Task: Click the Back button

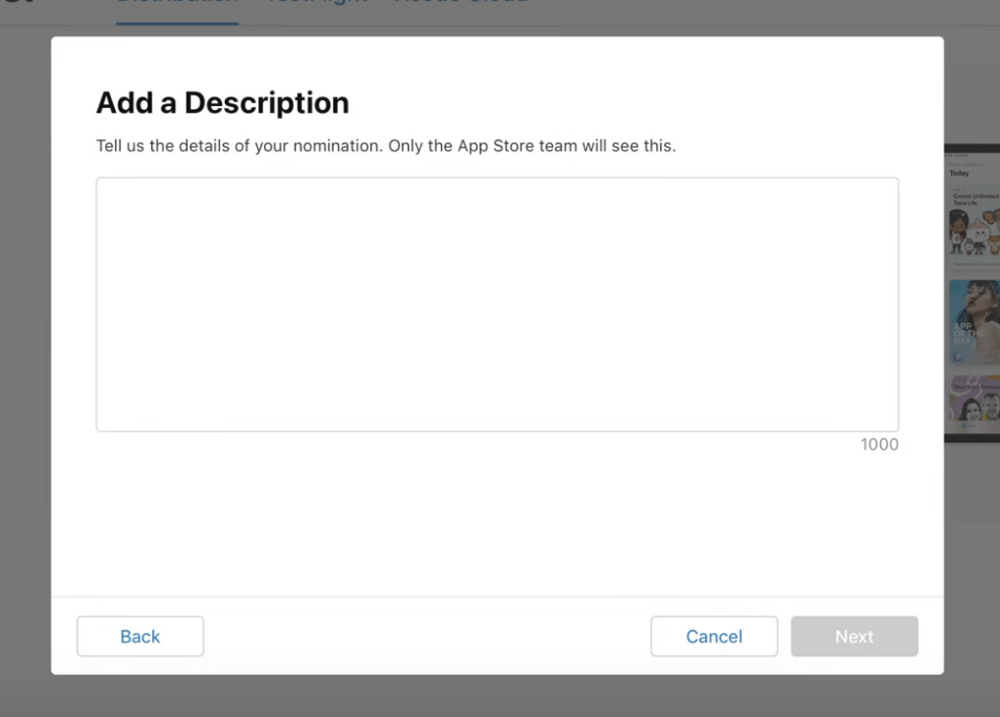Action: click(140, 636)
